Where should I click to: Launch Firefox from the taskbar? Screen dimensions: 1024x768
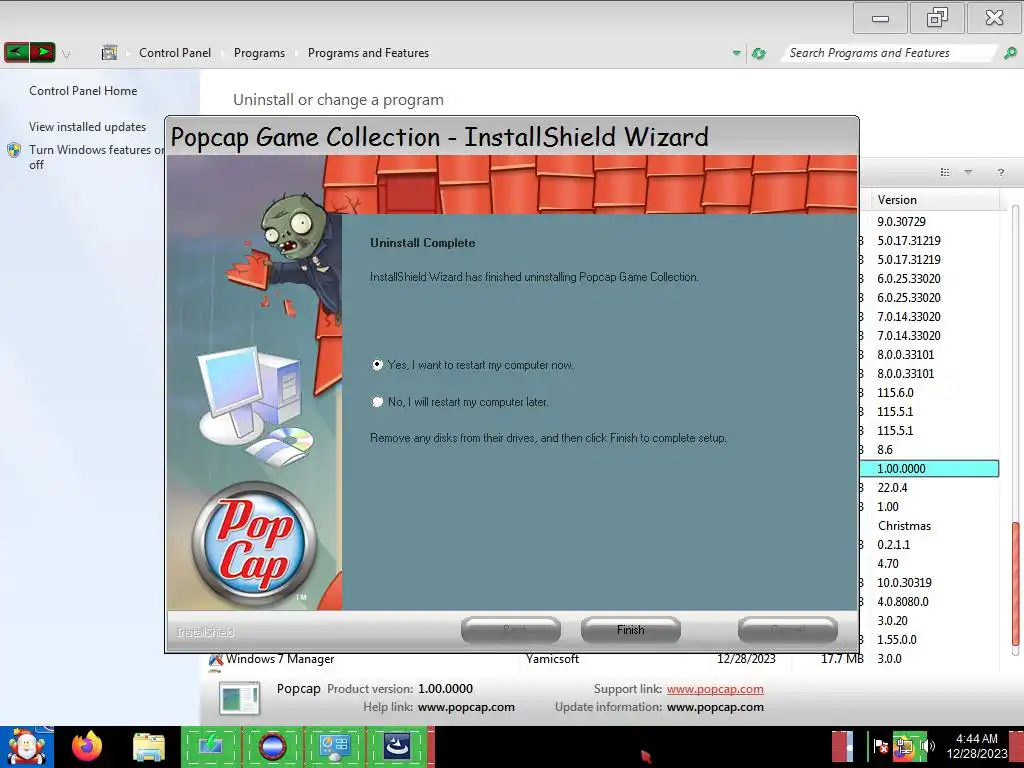87,746
